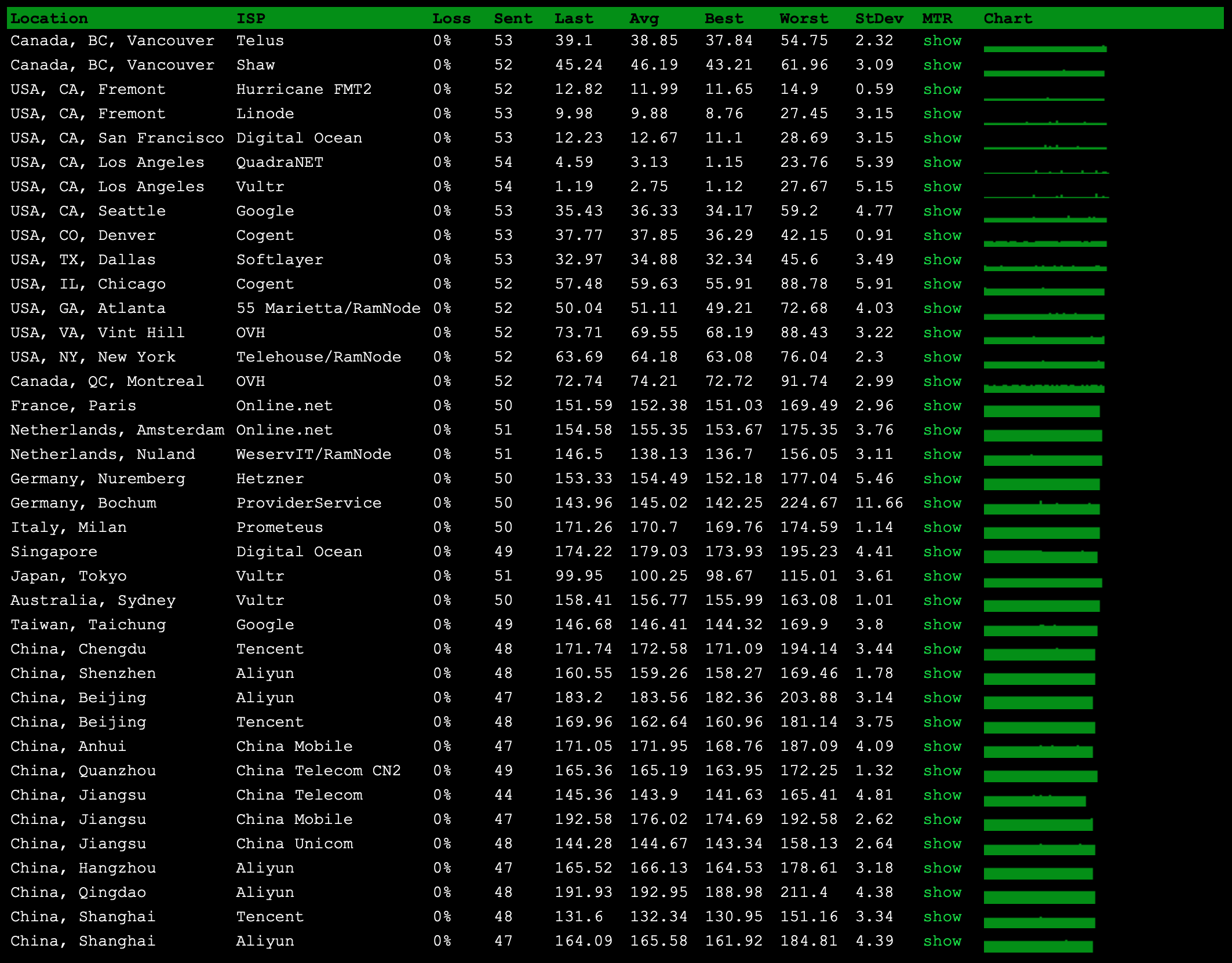Show MTR for Aliyun Qingdao
Screen dimensions: 1232x963
click(942, 892)
